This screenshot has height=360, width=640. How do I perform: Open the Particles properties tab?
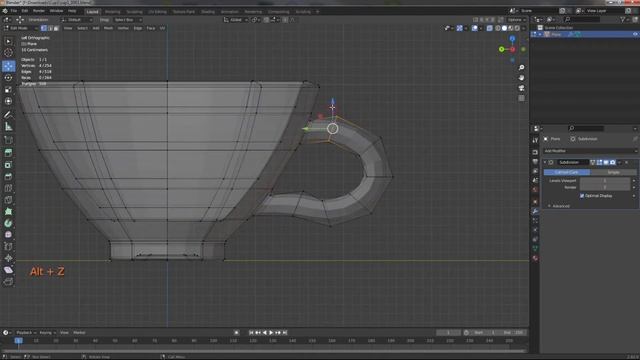tap(535, 220)
